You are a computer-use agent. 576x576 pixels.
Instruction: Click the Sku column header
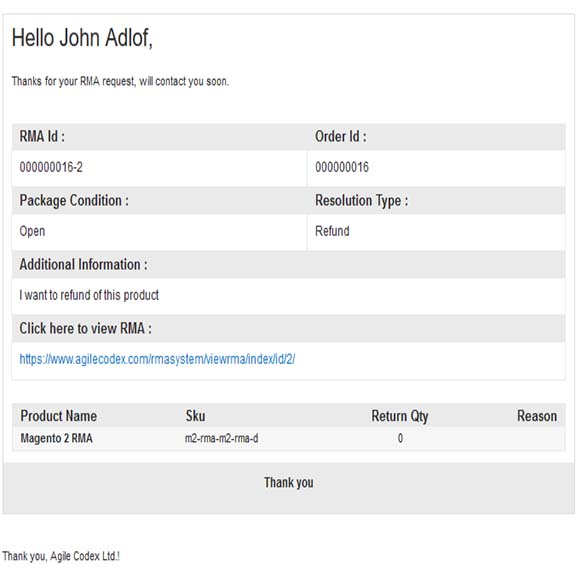(195, 416)
